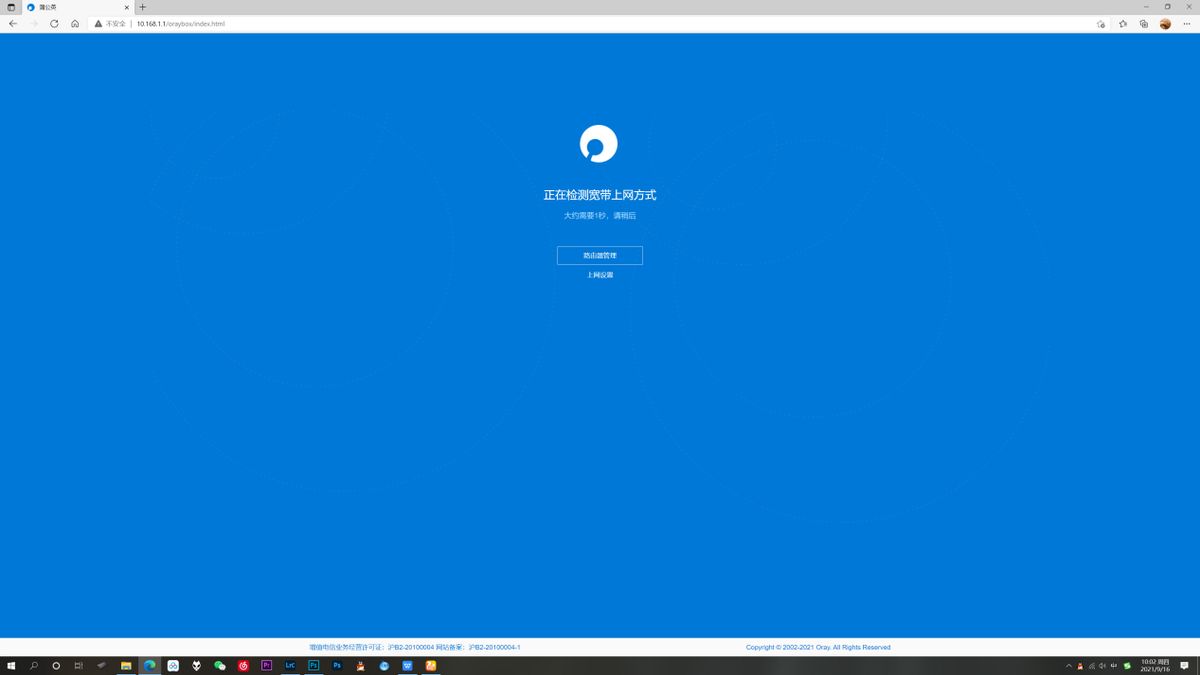Reload the page with the refresh icon

(54, 23)
